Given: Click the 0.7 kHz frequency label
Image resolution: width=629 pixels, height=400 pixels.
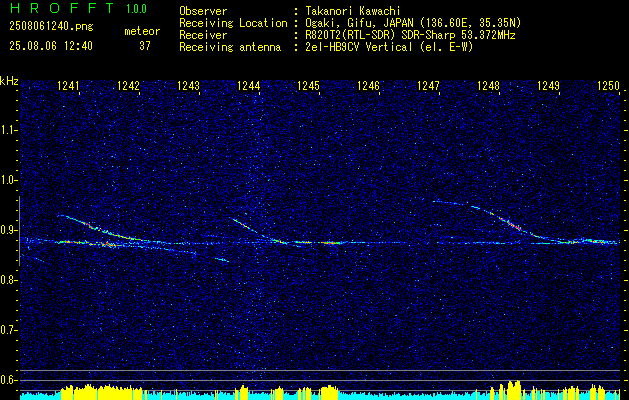Looking at the screenshot, I should (7, 330).
